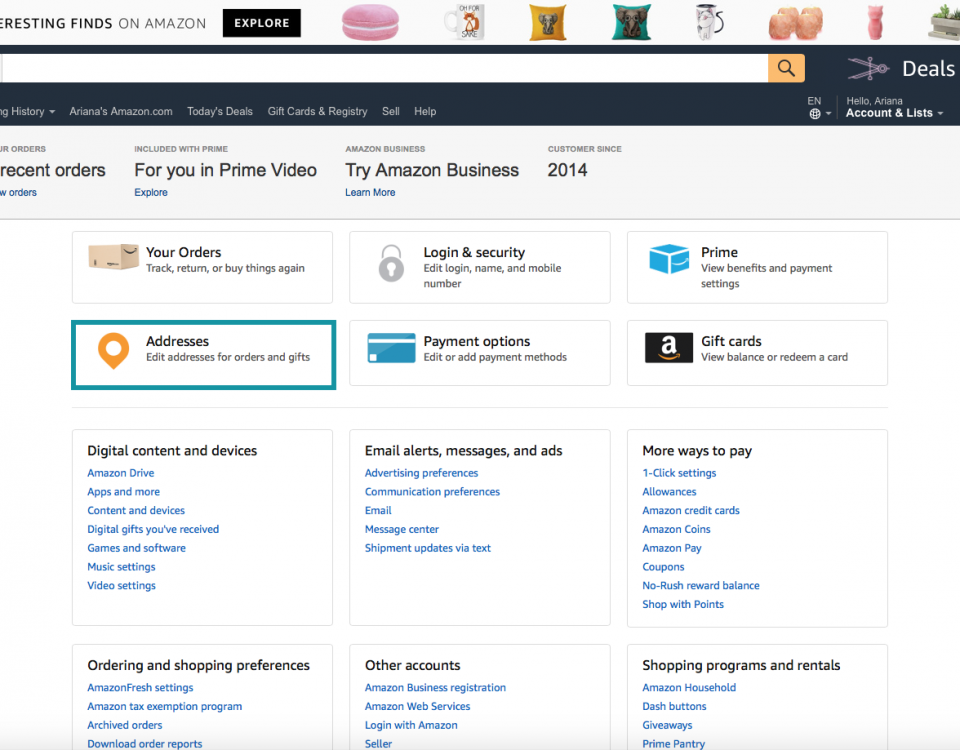Open Amazon Web Services link
960x750 pixels.
(x=418, y=706)
